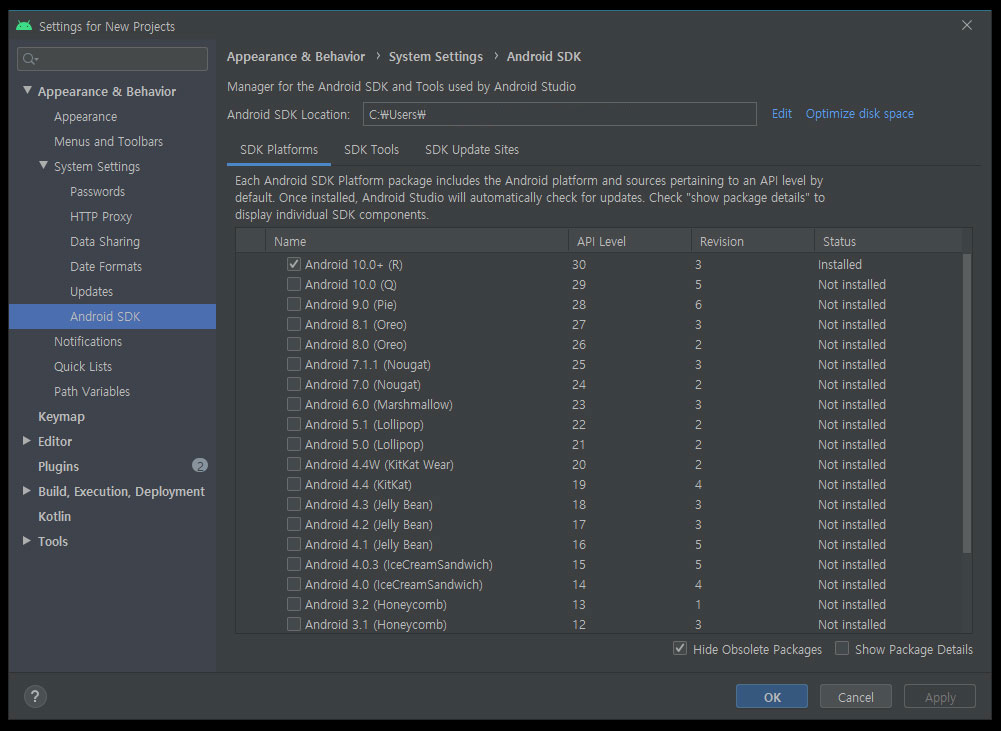Sort by Status column header
1001x731 pixels.
coord(888,241)
